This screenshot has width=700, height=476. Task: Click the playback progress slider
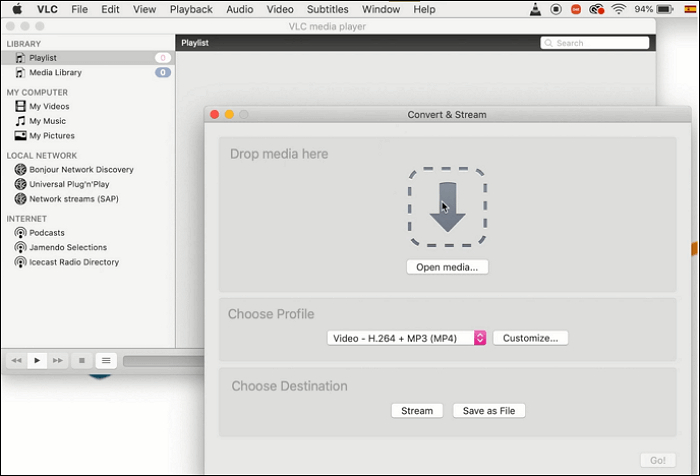click(x=160, y=361)
